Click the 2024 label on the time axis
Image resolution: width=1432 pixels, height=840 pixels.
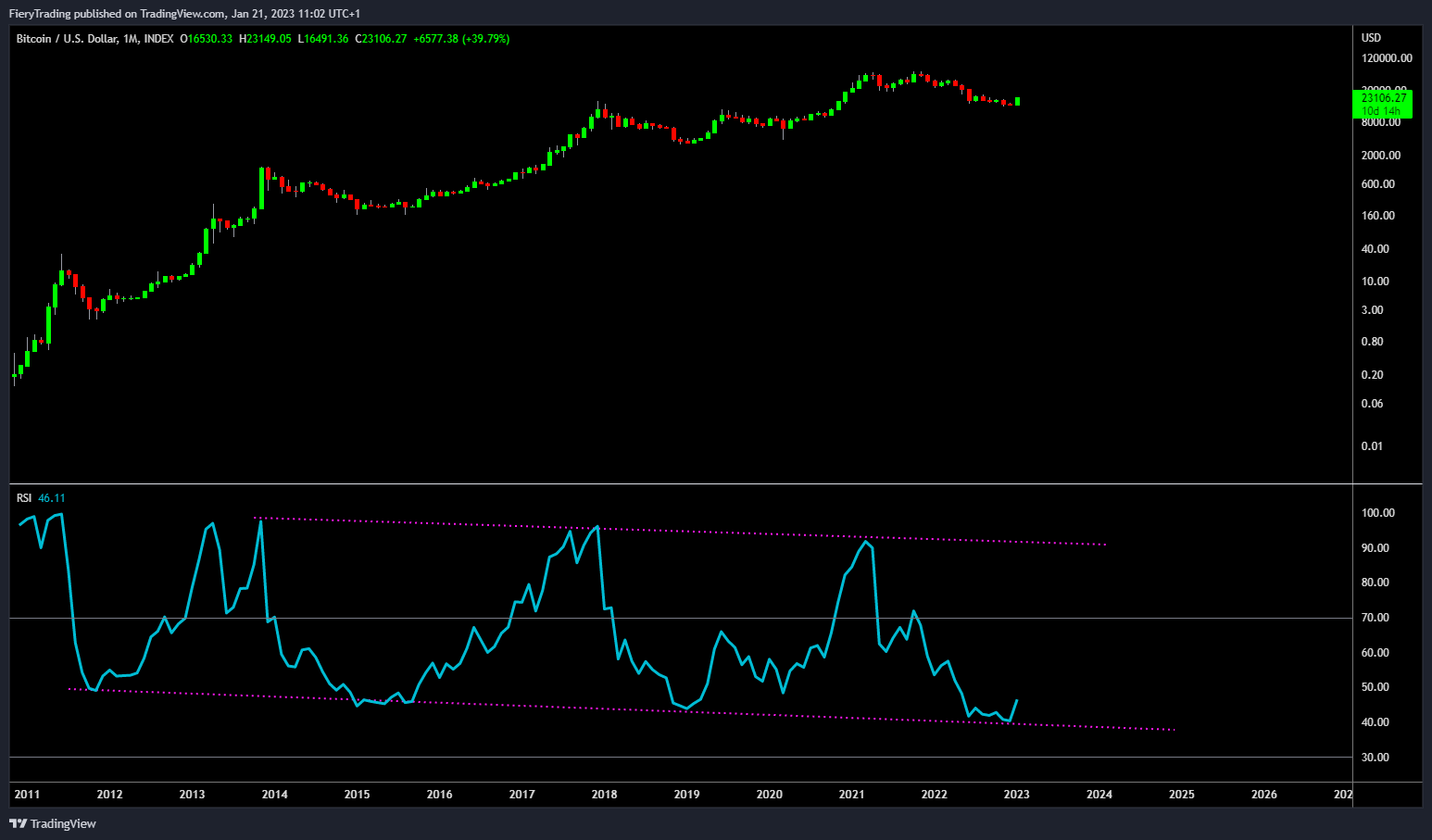coord(1099,795)
